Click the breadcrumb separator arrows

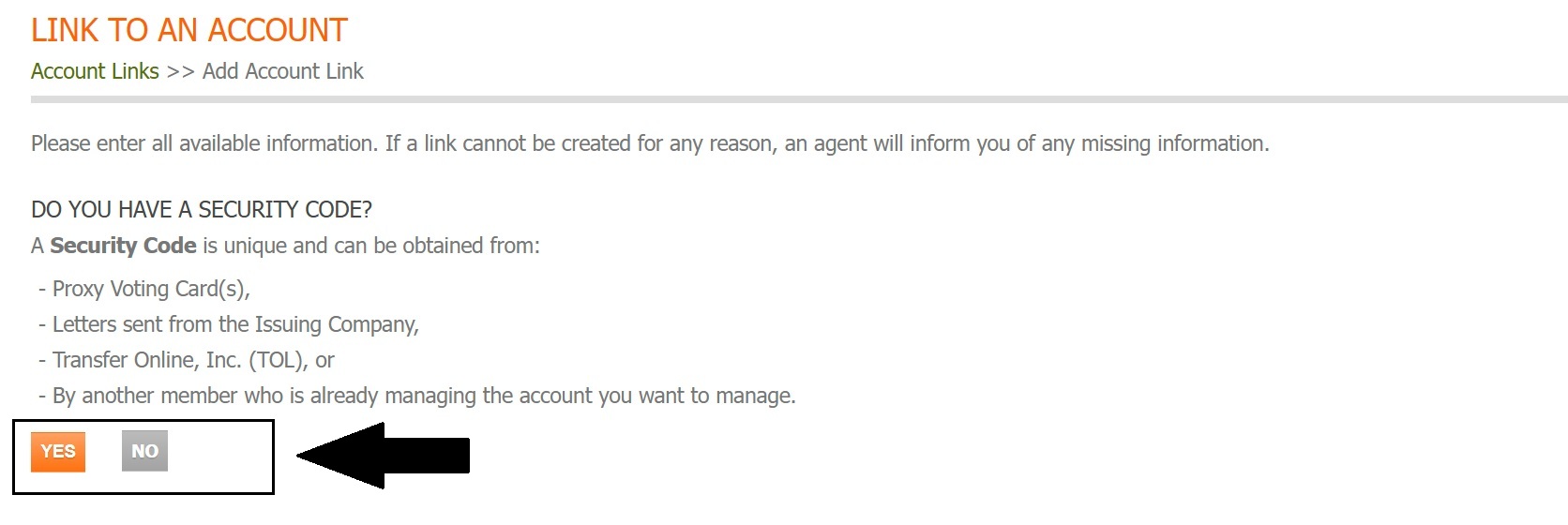180,71
